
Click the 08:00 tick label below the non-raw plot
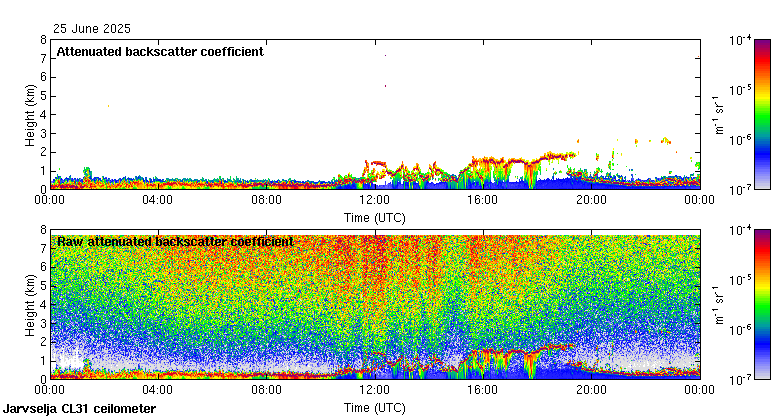(266, 200)
